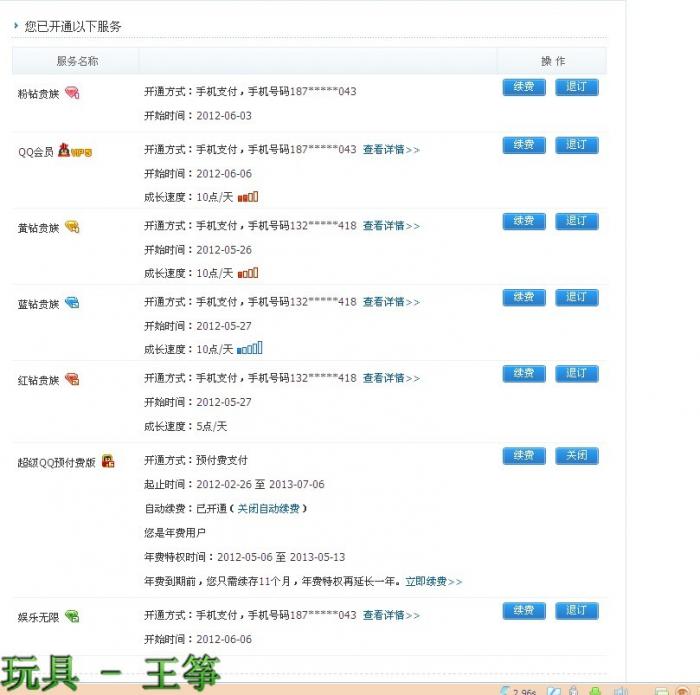
Task: Click 黄钻贵族 service name
Action: tap(38, 228)
